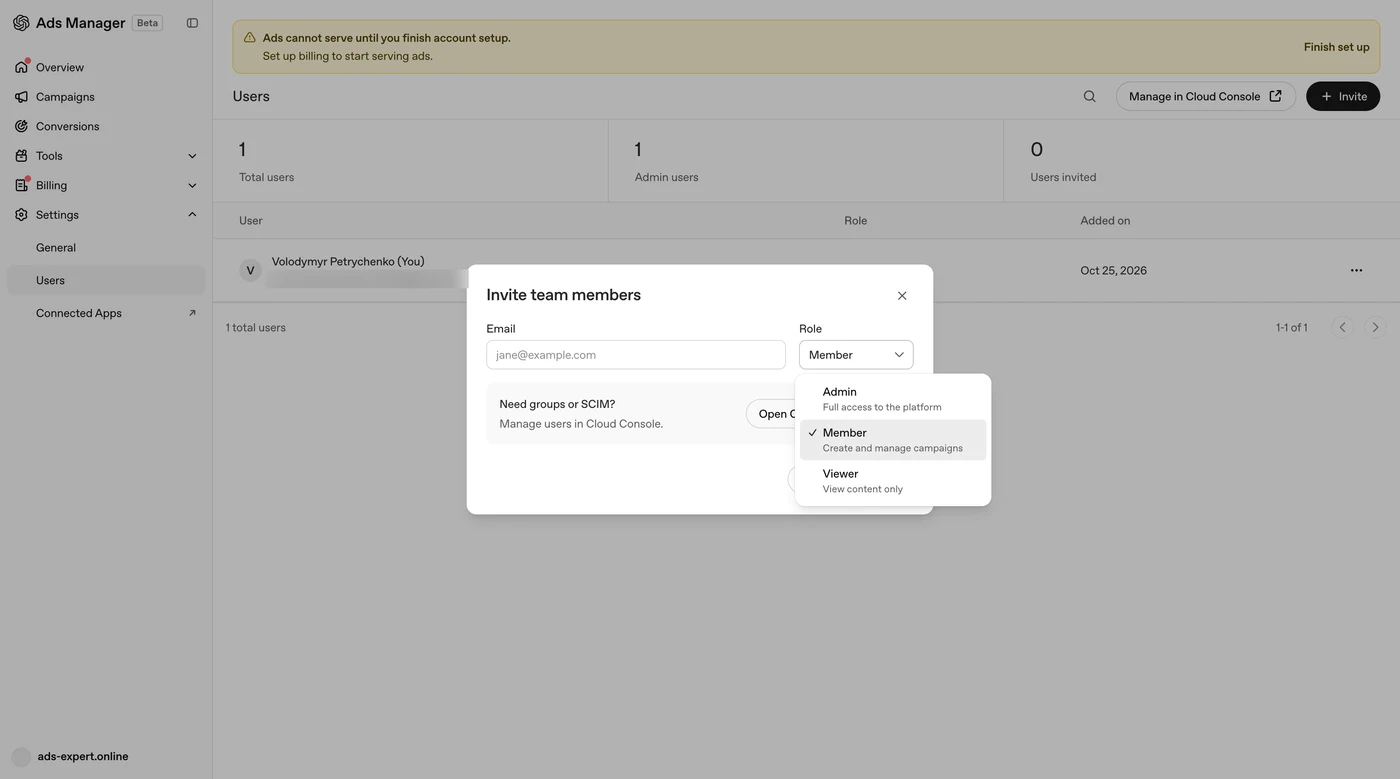Open user search with magnifier icon
This screenshot has width=1400, height=779.
click(x=1090, y=96)
